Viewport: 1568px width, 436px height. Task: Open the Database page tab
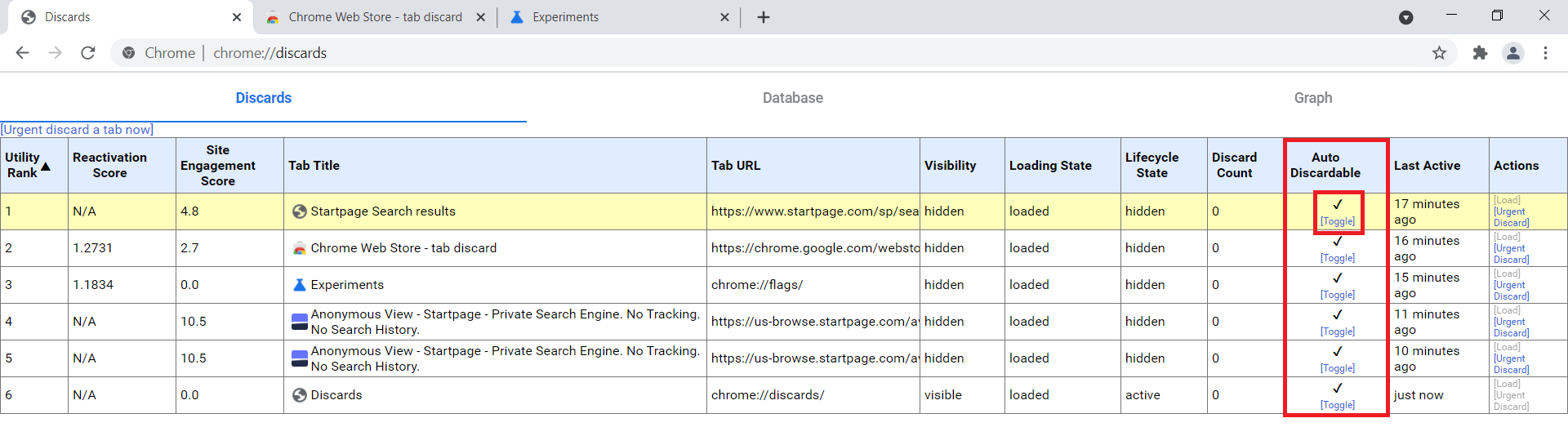point(792,98)
